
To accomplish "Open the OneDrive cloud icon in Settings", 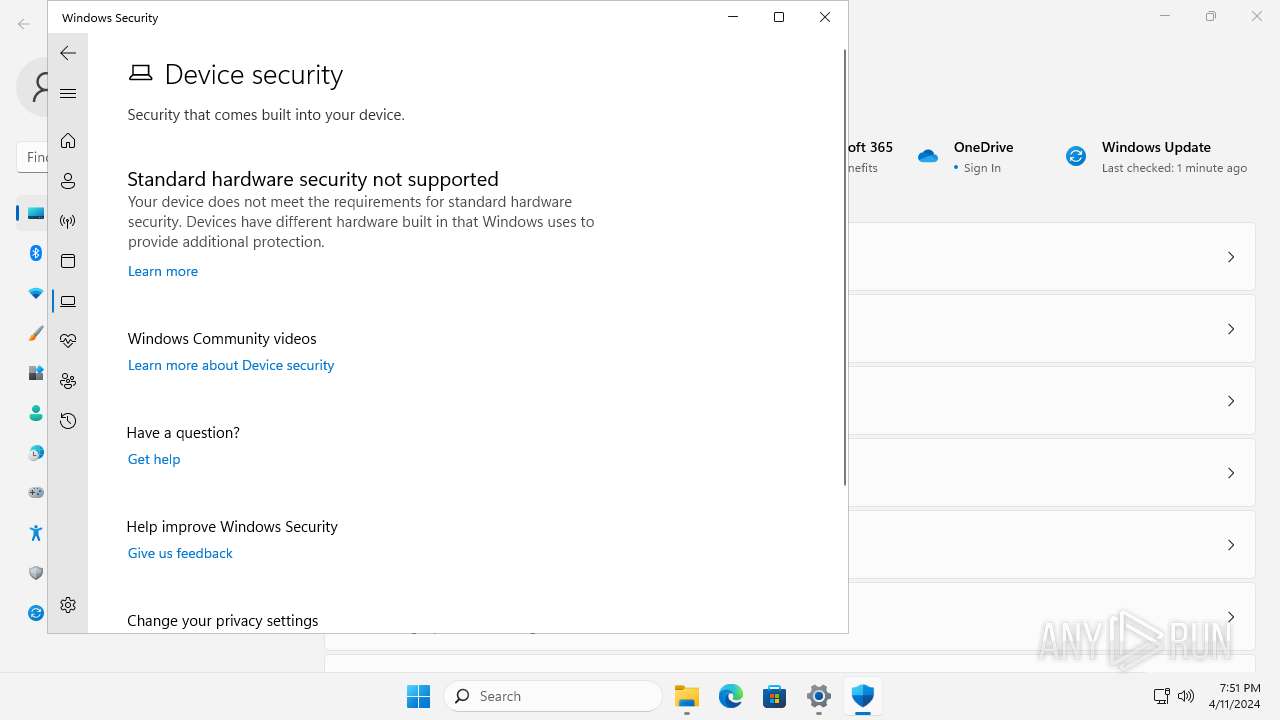I will (928, 156).
